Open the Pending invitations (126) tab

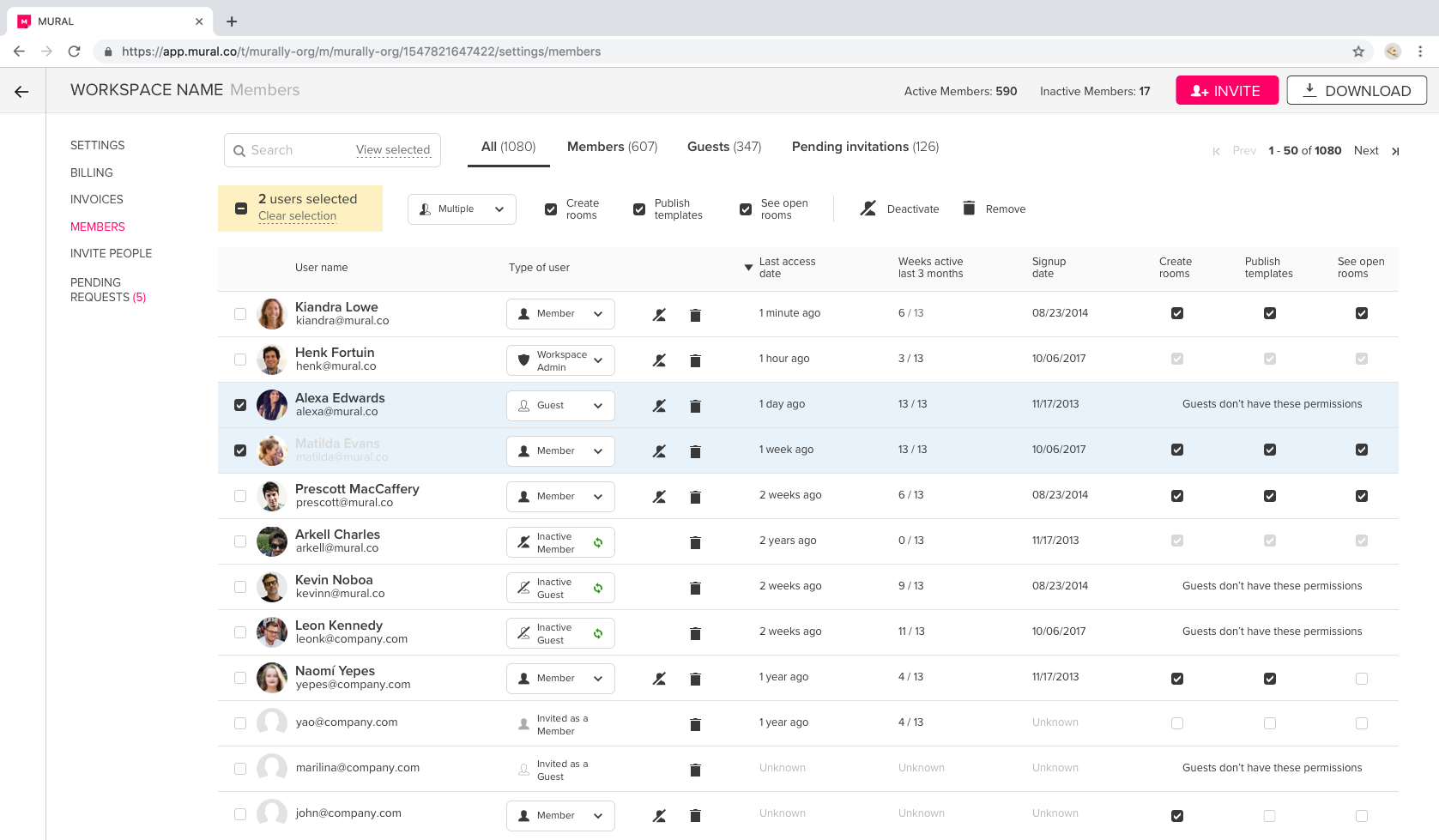(x=865, y=147)
